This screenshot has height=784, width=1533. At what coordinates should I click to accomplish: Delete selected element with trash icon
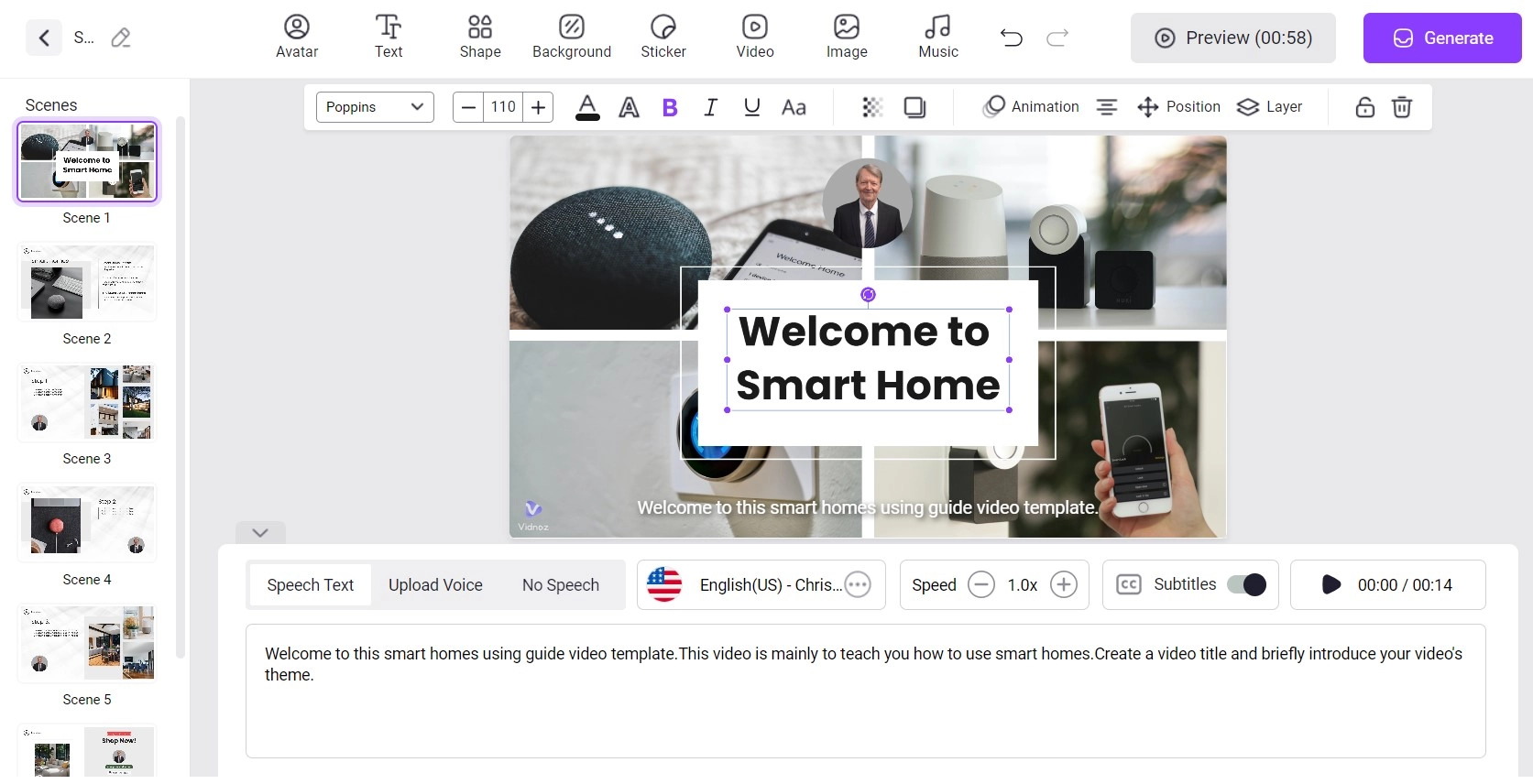pos(1402,107)
